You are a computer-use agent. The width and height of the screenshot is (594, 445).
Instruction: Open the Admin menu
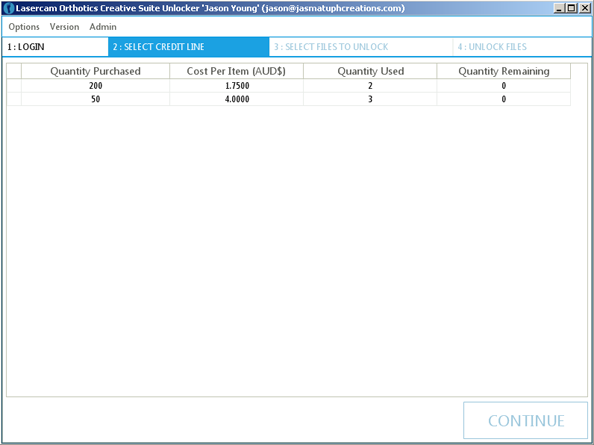103,27
